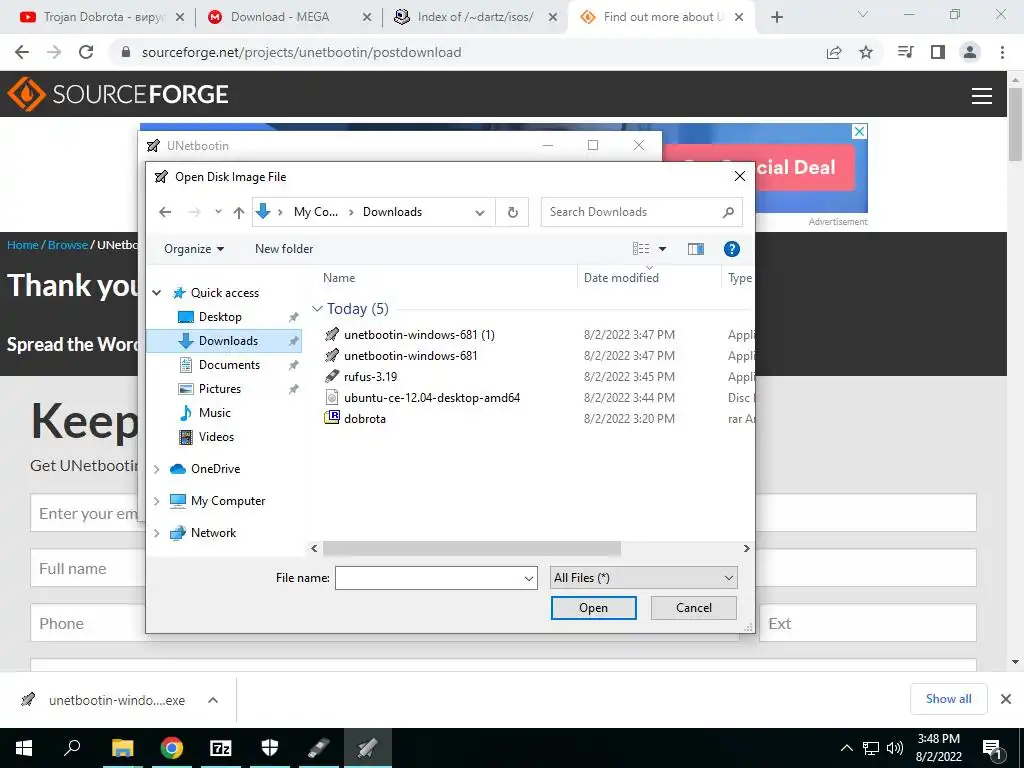Open Videos folder in sidebar
1024x768 pixels.
(216, 437)
